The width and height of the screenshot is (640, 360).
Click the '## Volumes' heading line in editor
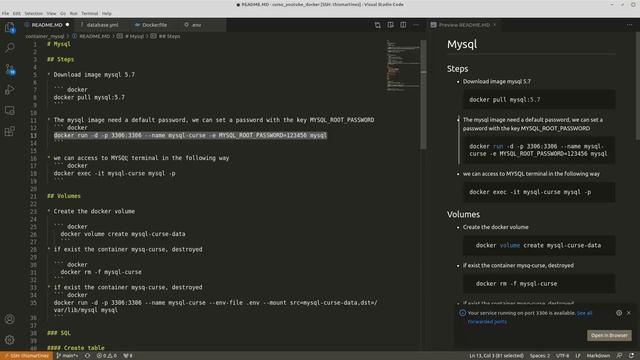[64, 196]
